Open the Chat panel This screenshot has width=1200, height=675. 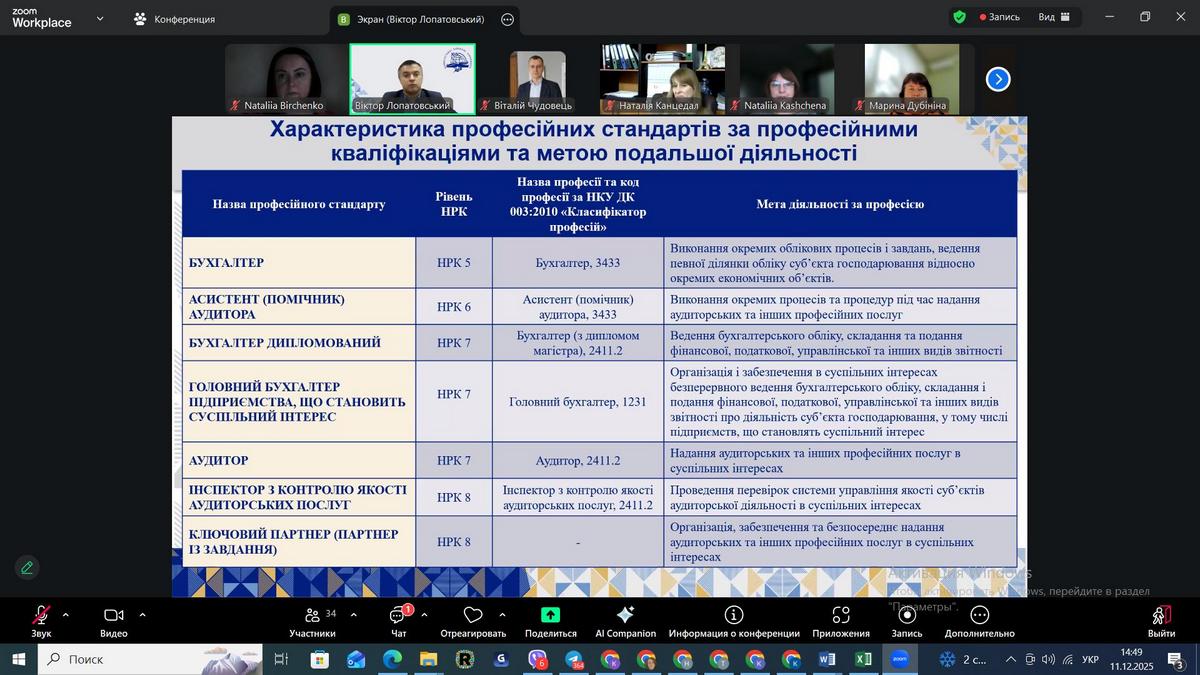[x=398, y=620]
